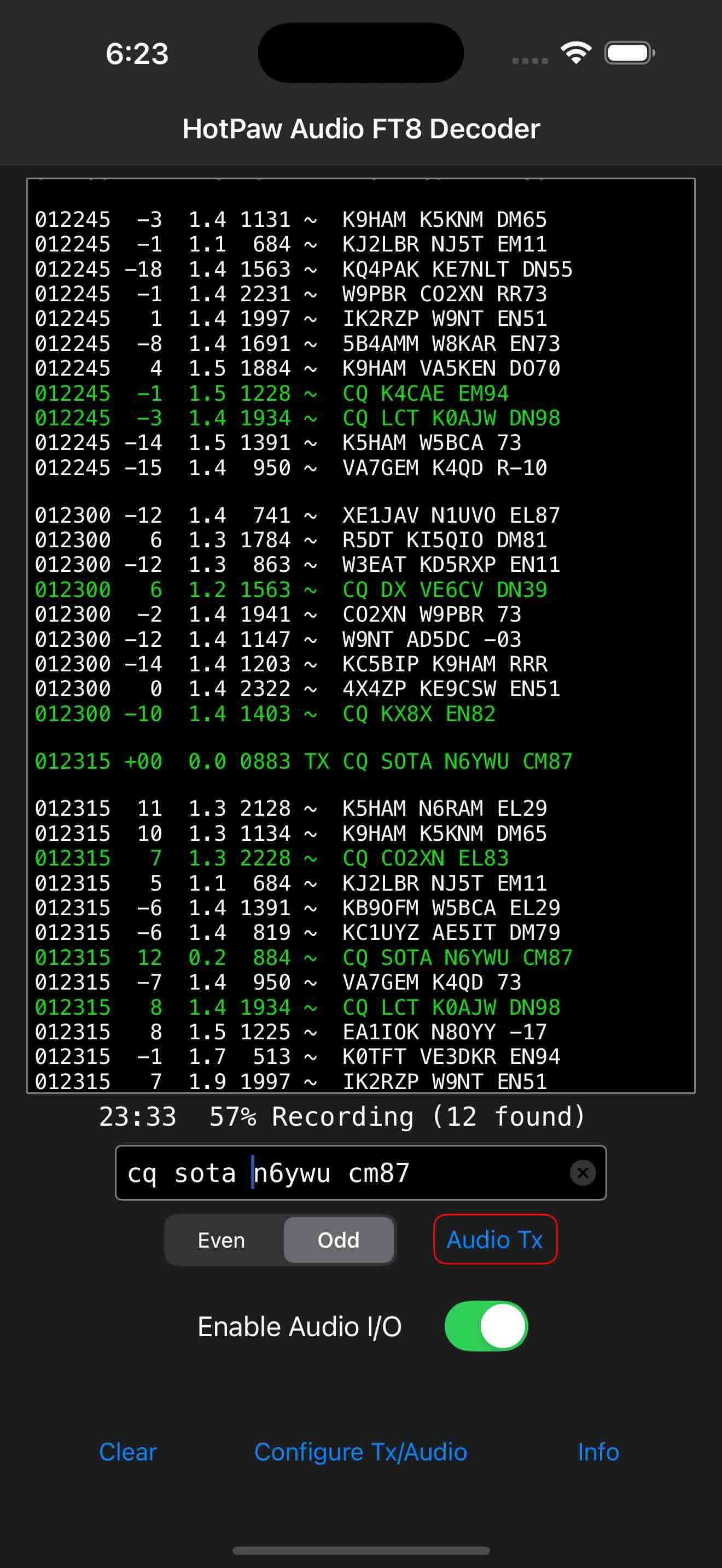Select the '4X4ZP KE9CSW EN51' line
The height and width of the screenshot is (1568, 722).
pos(297,688)
